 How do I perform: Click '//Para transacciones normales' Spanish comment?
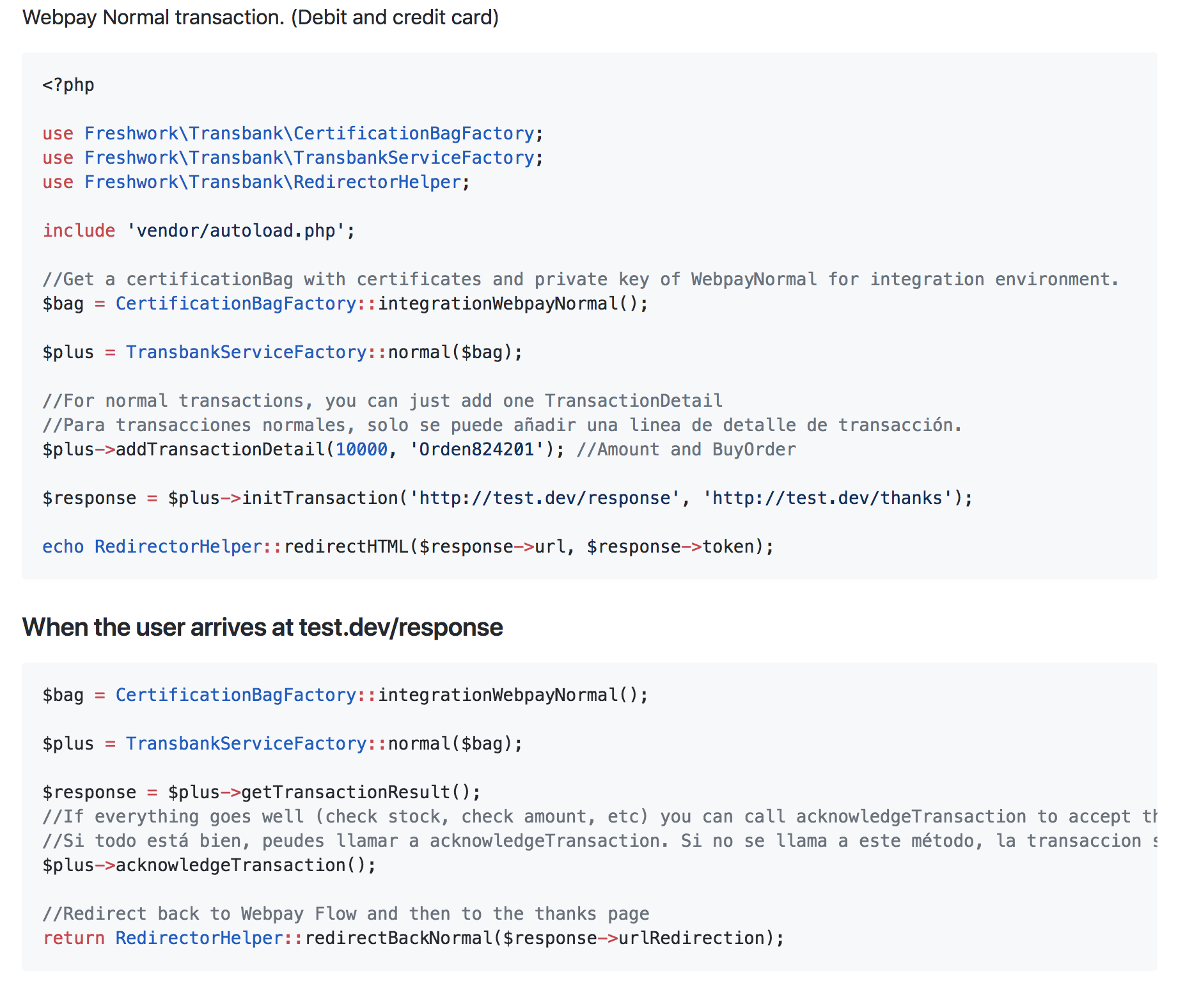502,425
